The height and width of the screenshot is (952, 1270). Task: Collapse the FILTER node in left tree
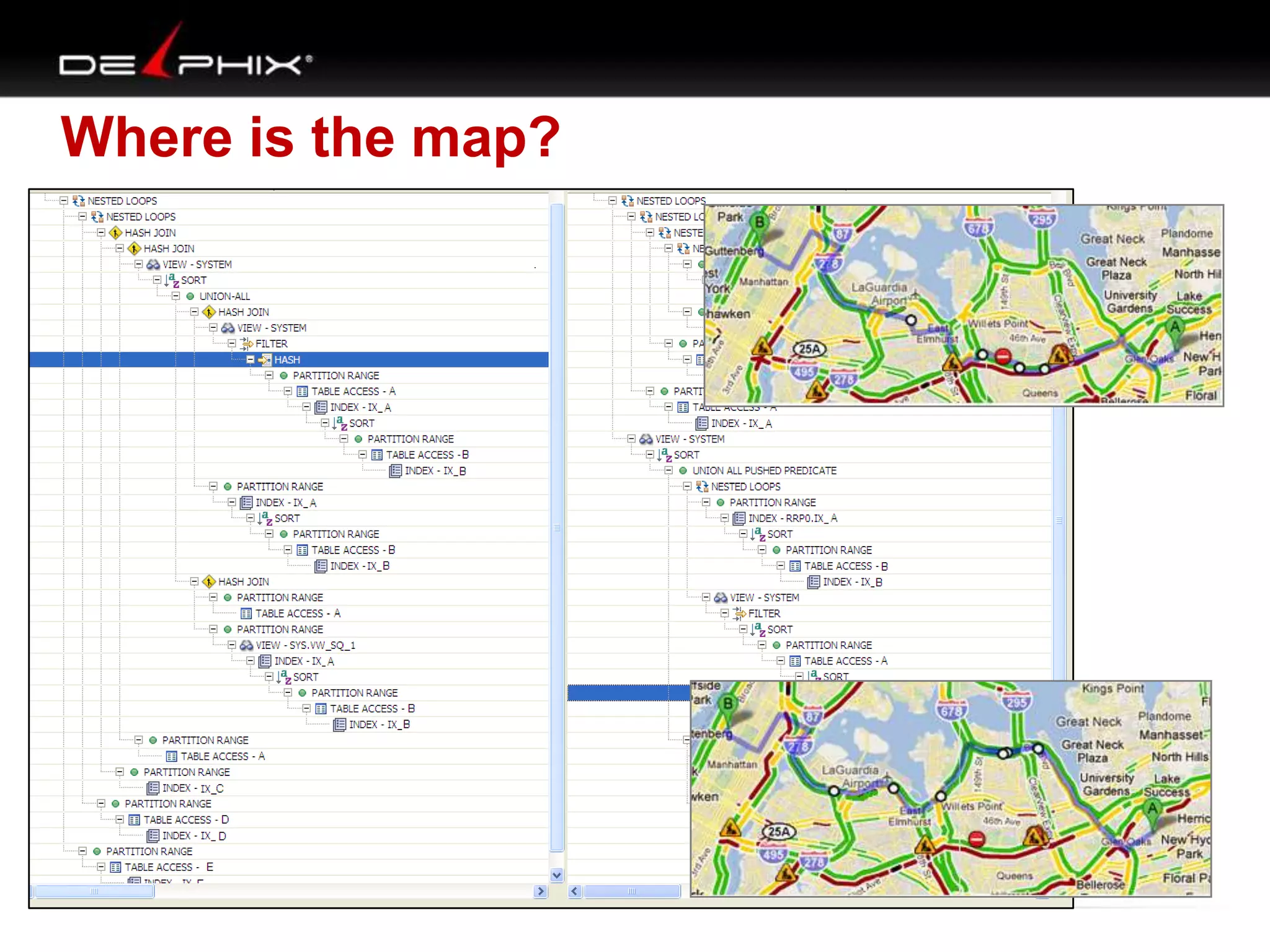(x=231, y=343)
